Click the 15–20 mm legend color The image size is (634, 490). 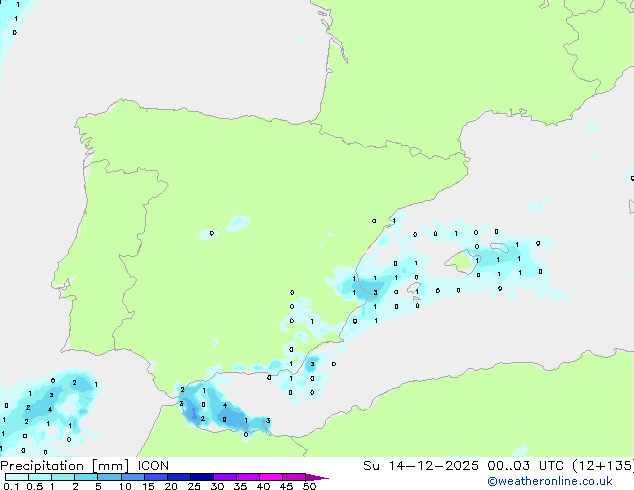pos(156,477)
